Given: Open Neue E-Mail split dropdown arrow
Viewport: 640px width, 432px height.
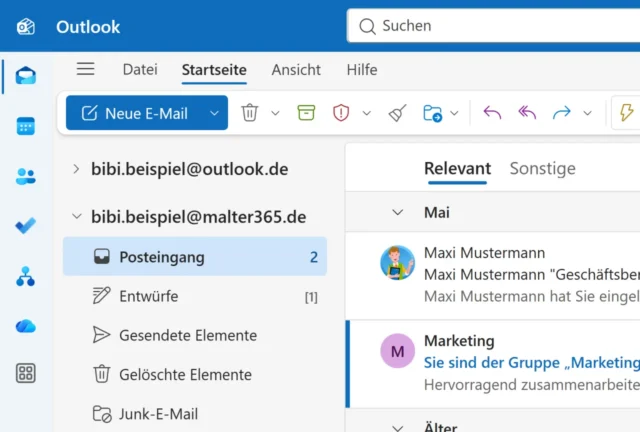Looking at the screenshot, I should tap(214, 113).
